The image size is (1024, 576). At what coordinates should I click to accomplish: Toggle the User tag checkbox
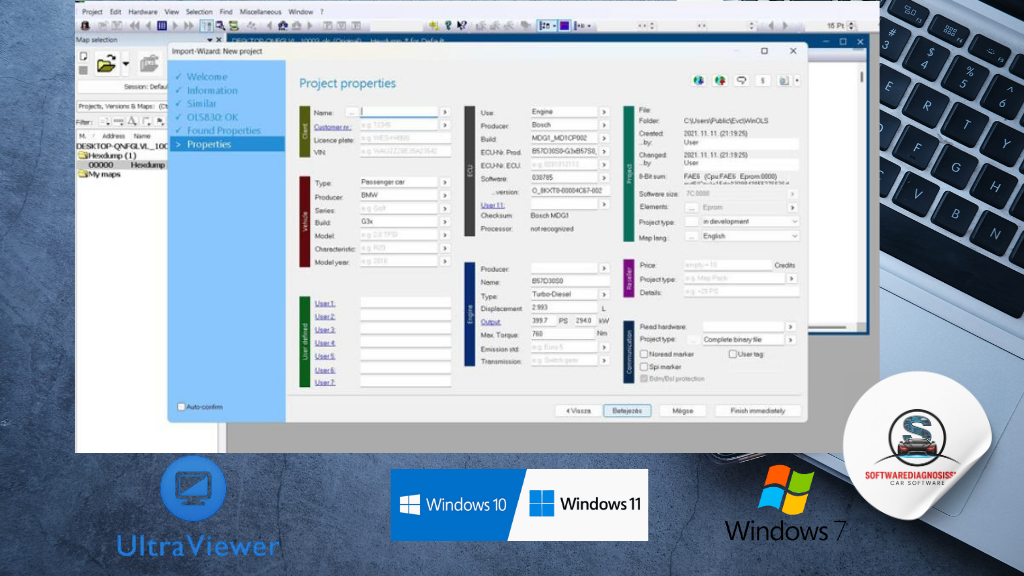(x=732, y=354)
